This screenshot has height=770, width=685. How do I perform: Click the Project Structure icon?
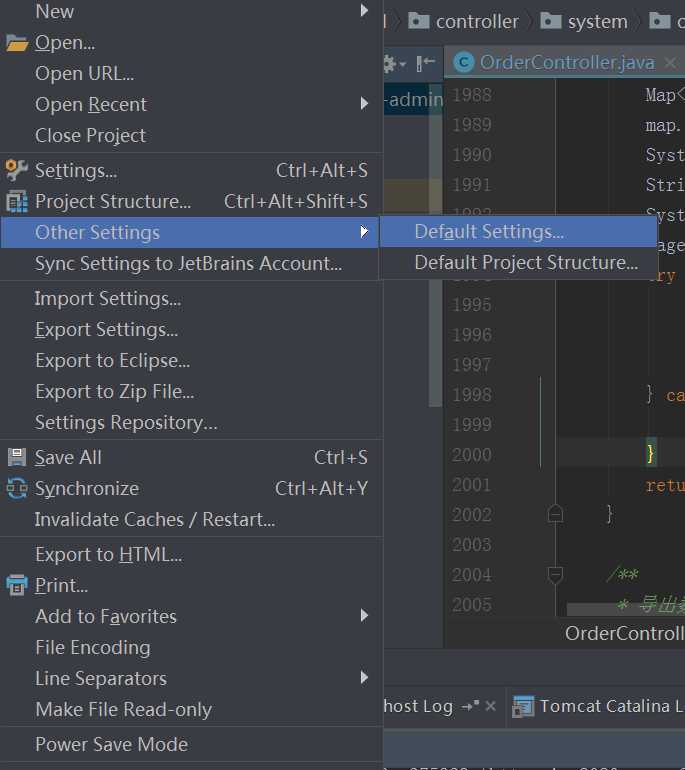(x=17, y=201)
